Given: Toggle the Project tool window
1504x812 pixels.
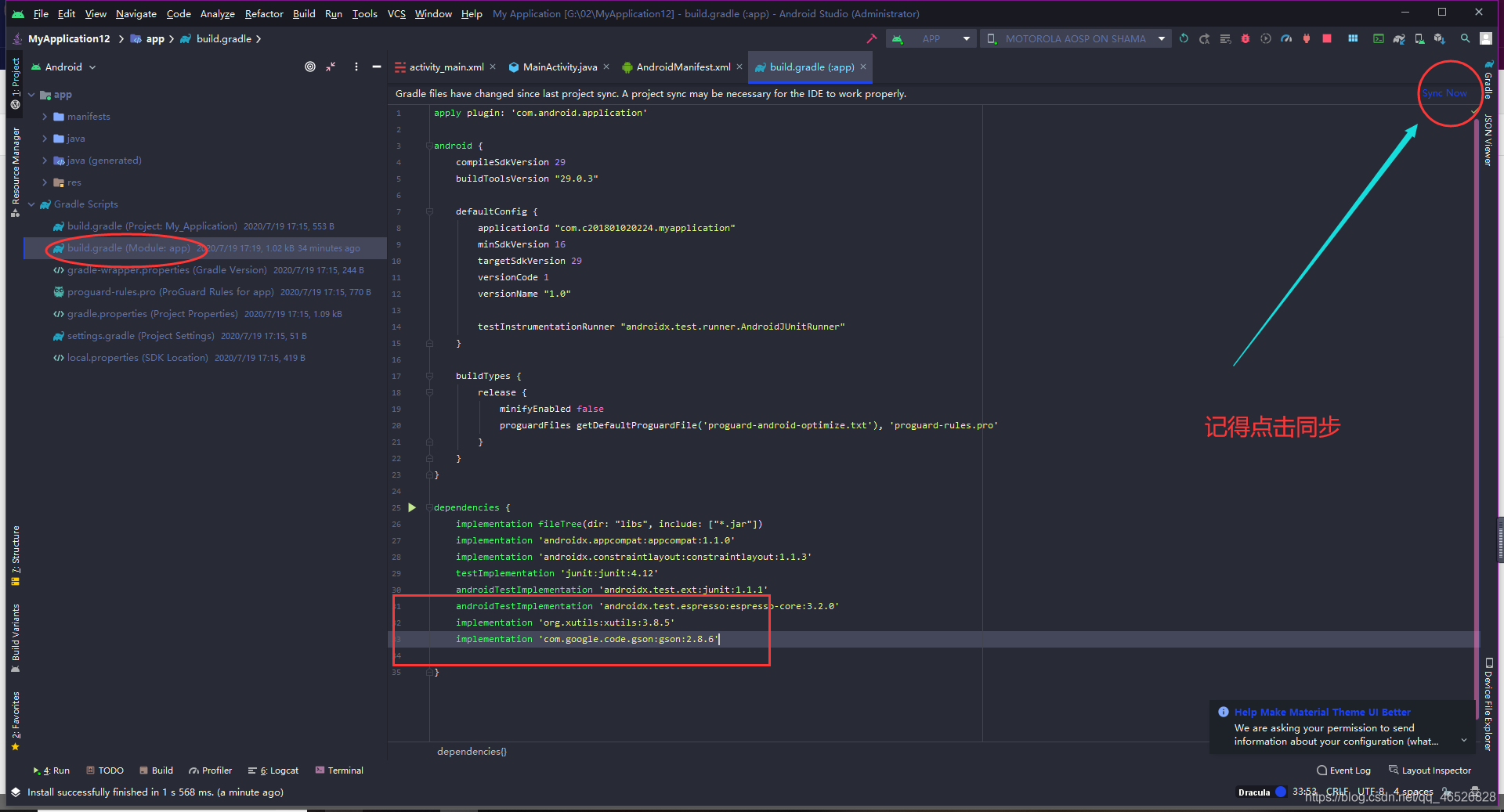Looking at the screenshot, I should tap(16, 82).
